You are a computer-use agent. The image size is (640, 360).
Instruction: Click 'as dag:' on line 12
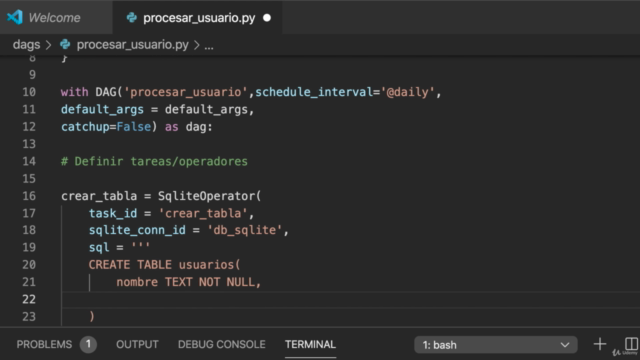coord(189,127)
